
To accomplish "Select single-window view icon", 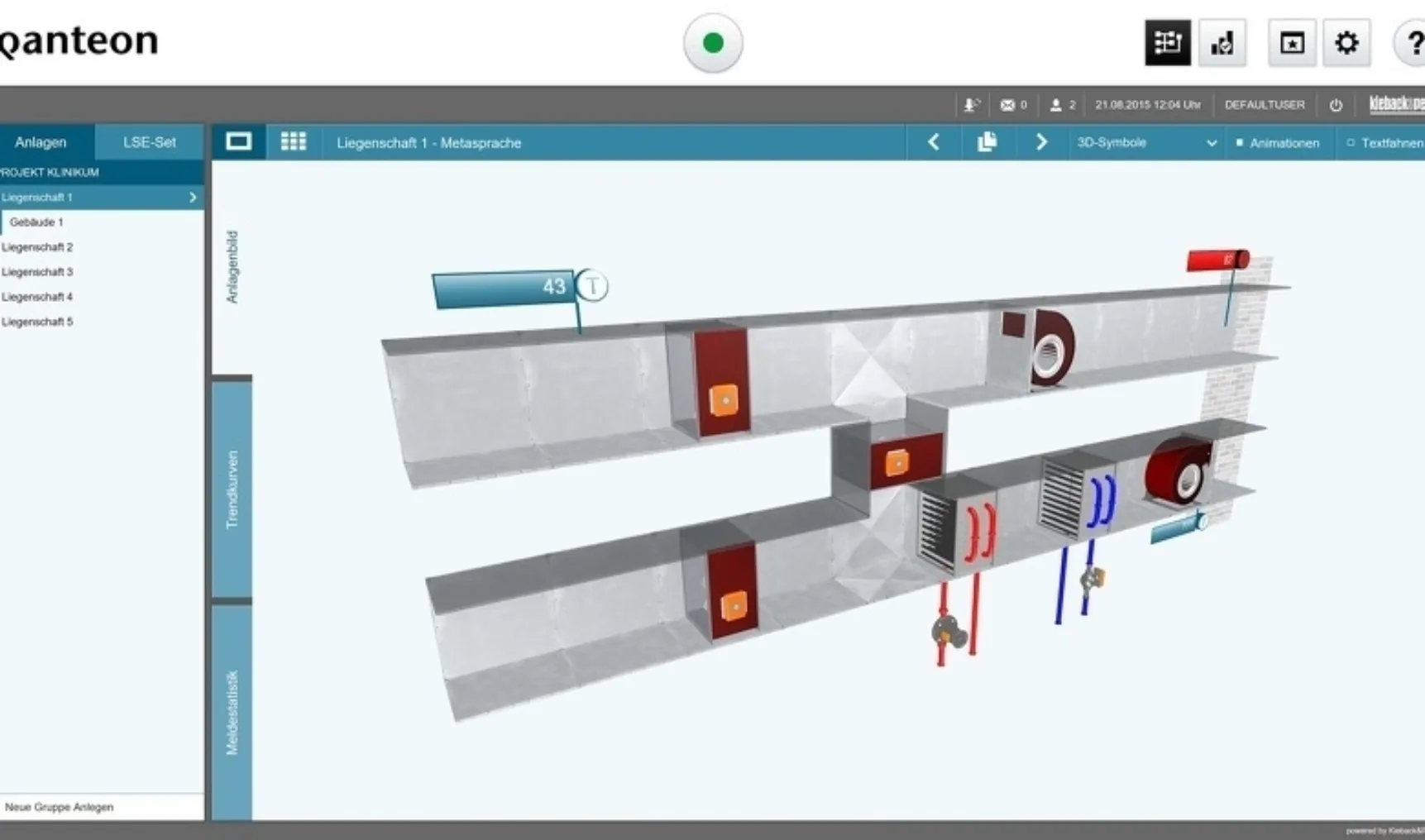I will point(238,142).
